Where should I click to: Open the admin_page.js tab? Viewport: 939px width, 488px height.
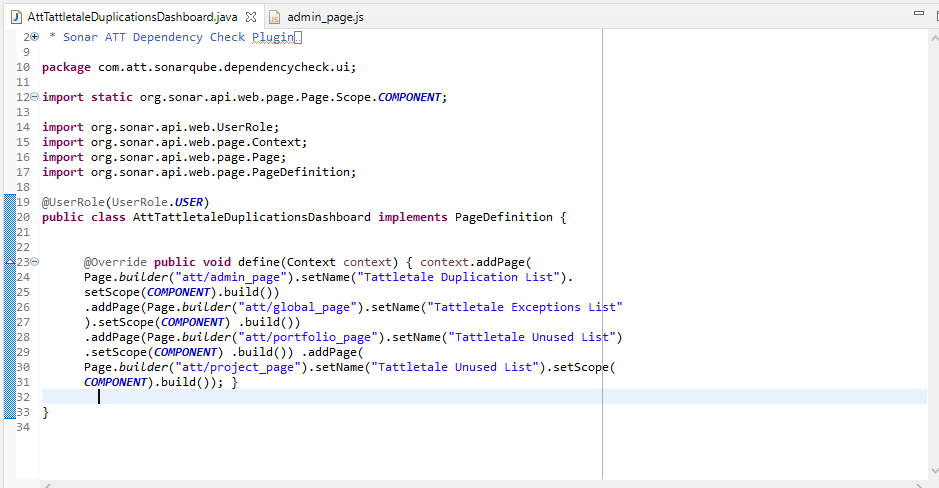[325, 17]
